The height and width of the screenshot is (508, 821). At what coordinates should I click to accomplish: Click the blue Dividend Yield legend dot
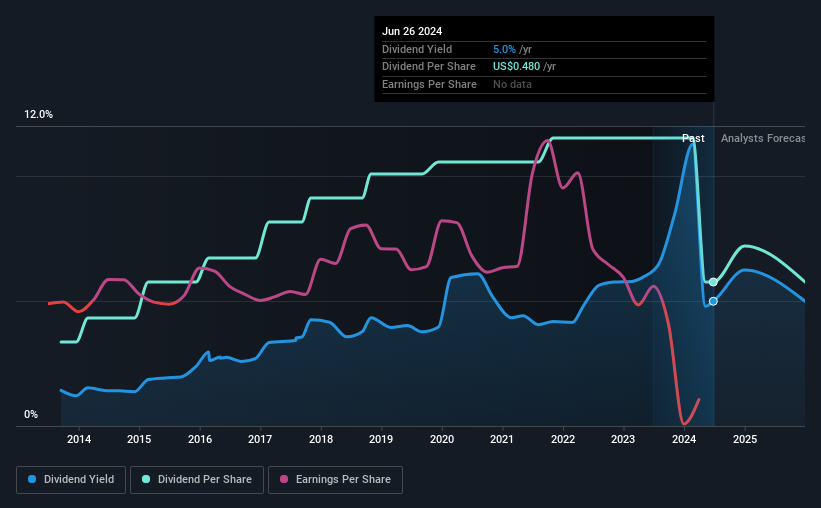tap(32, 479)
